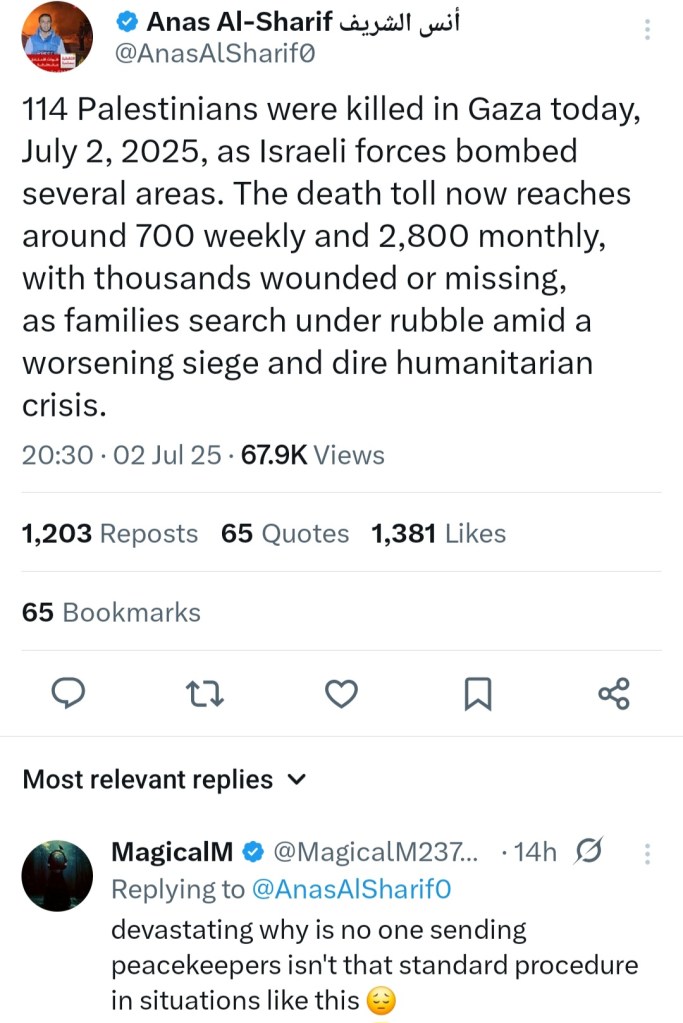Show who gave the 1,381 Likes

(438, 534)
